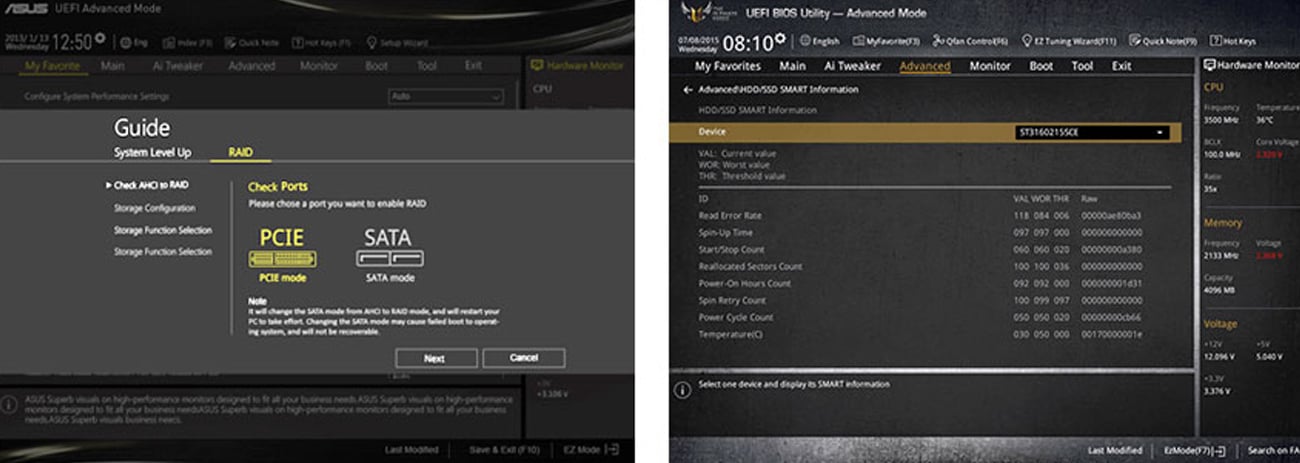Image resolution: width=1300 pixels, height=463 pixels.
Task: Click the back arrow beside Advanced\HDD/SSD SMART Information
Action: coord(688,90)
